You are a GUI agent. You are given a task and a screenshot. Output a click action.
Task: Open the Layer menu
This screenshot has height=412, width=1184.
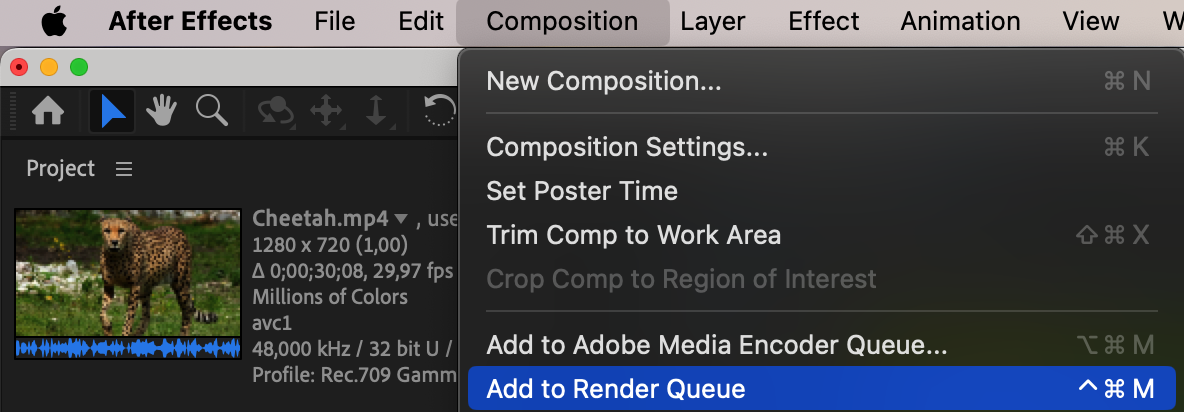pos(712,21)
